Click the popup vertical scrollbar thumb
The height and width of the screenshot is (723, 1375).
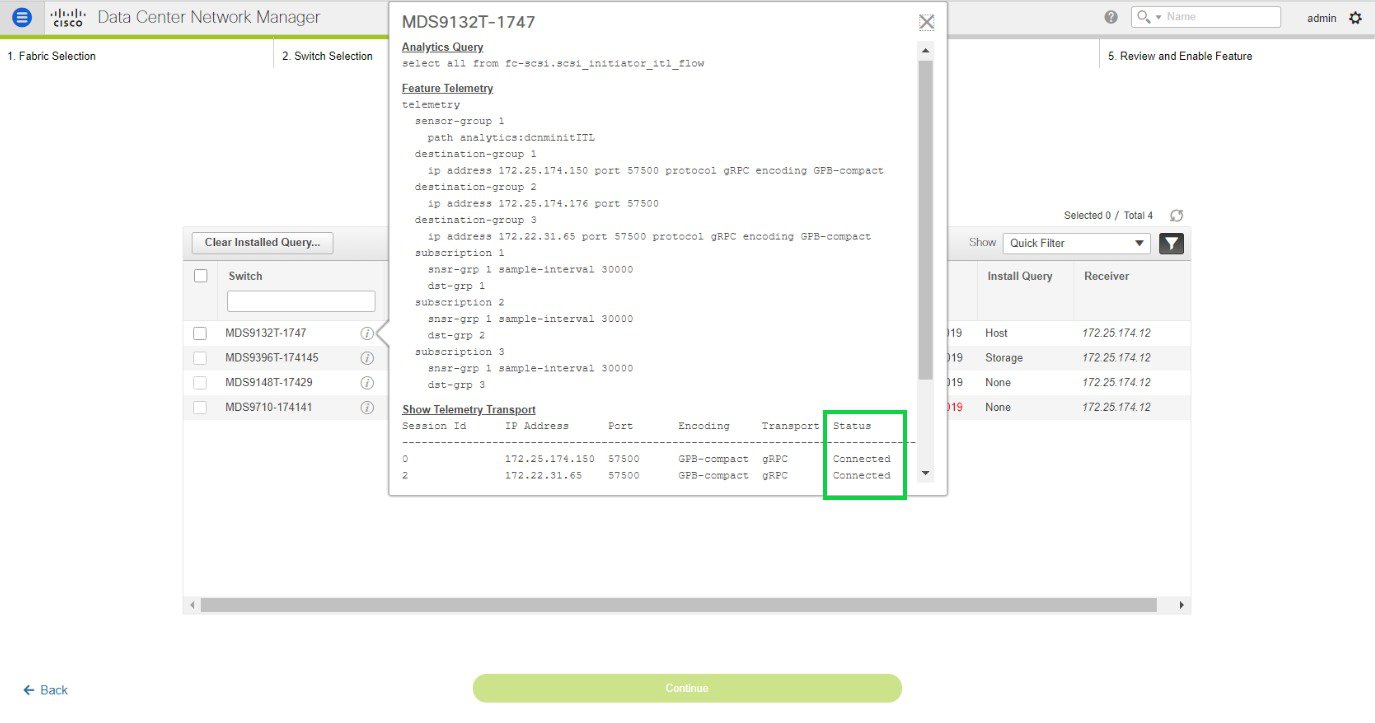(925, 220)
